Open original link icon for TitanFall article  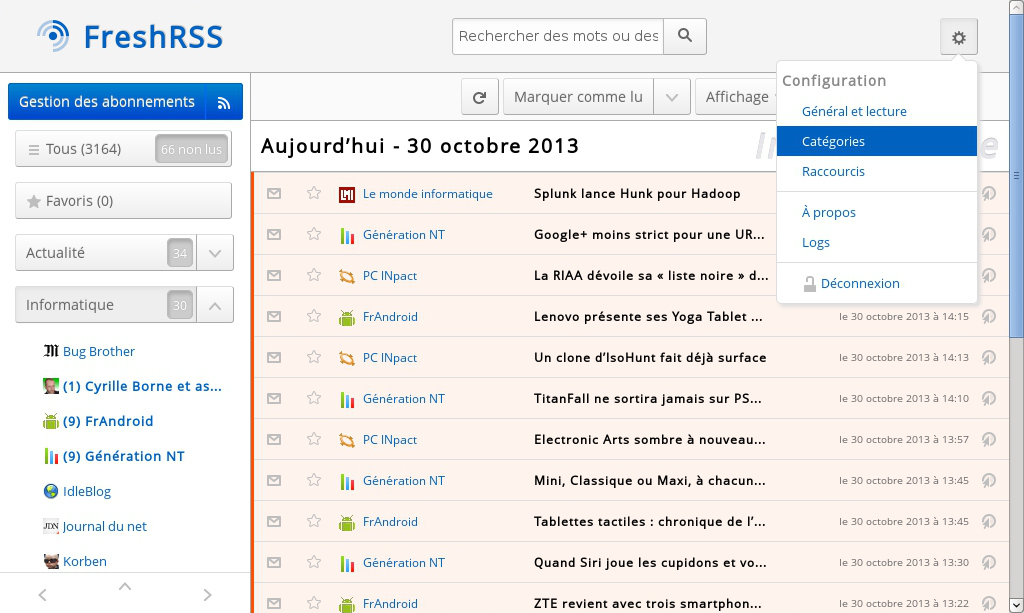(989, 398)
